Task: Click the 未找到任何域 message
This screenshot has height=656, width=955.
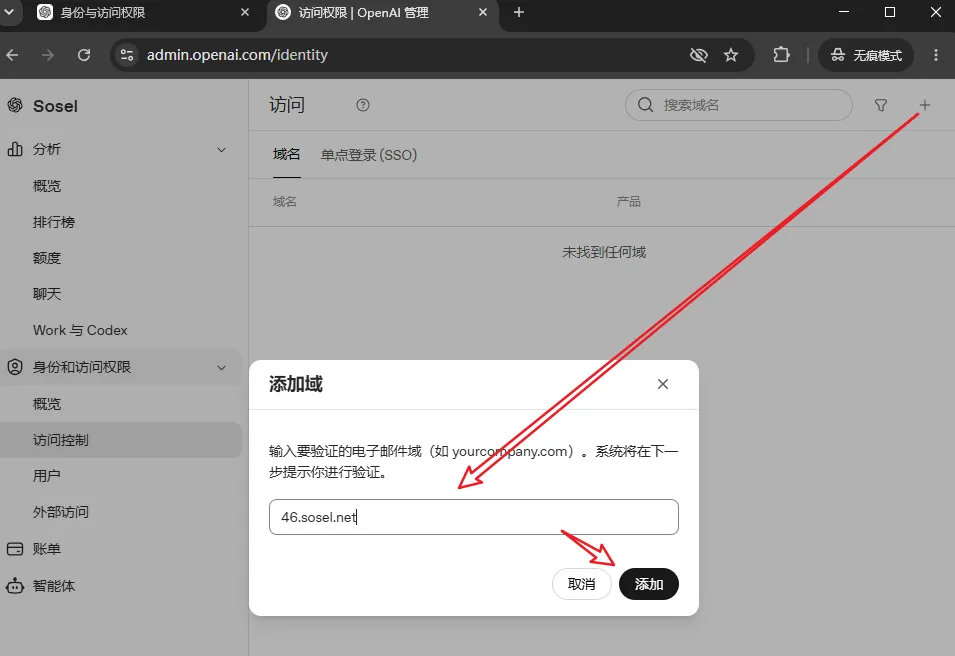Action: [x=604, y=252]
